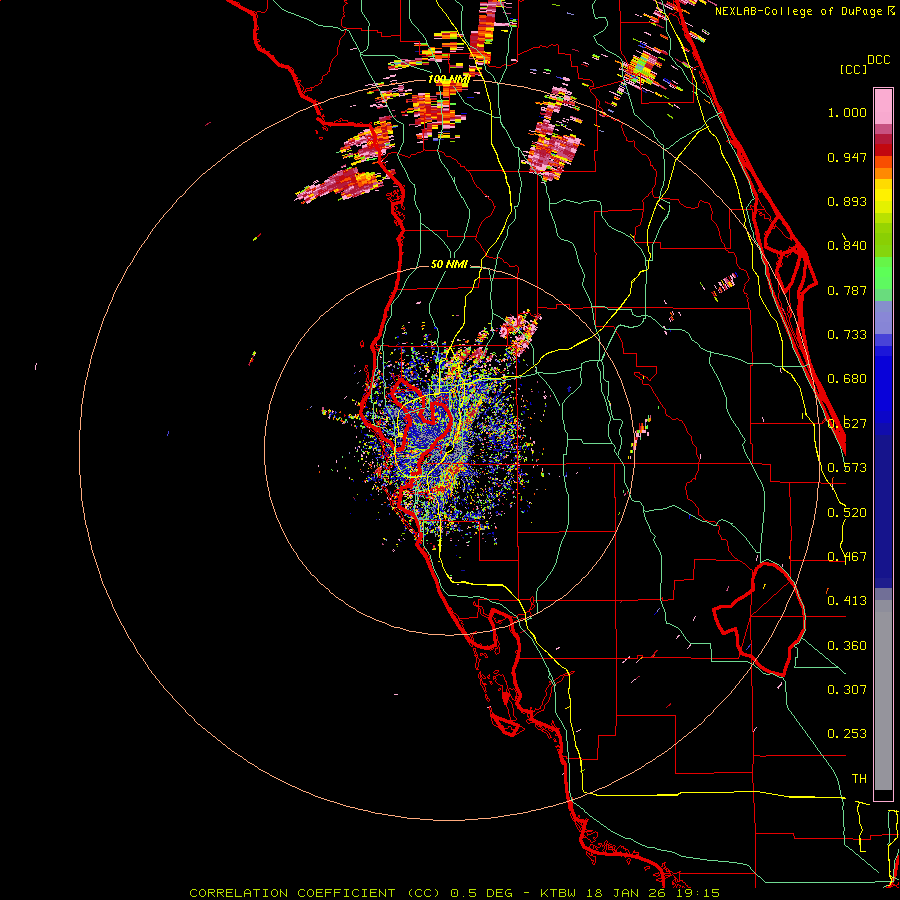Screen dimensions: 900x900
Task: Select the 0.787 legend value
Action: point(847,290)
